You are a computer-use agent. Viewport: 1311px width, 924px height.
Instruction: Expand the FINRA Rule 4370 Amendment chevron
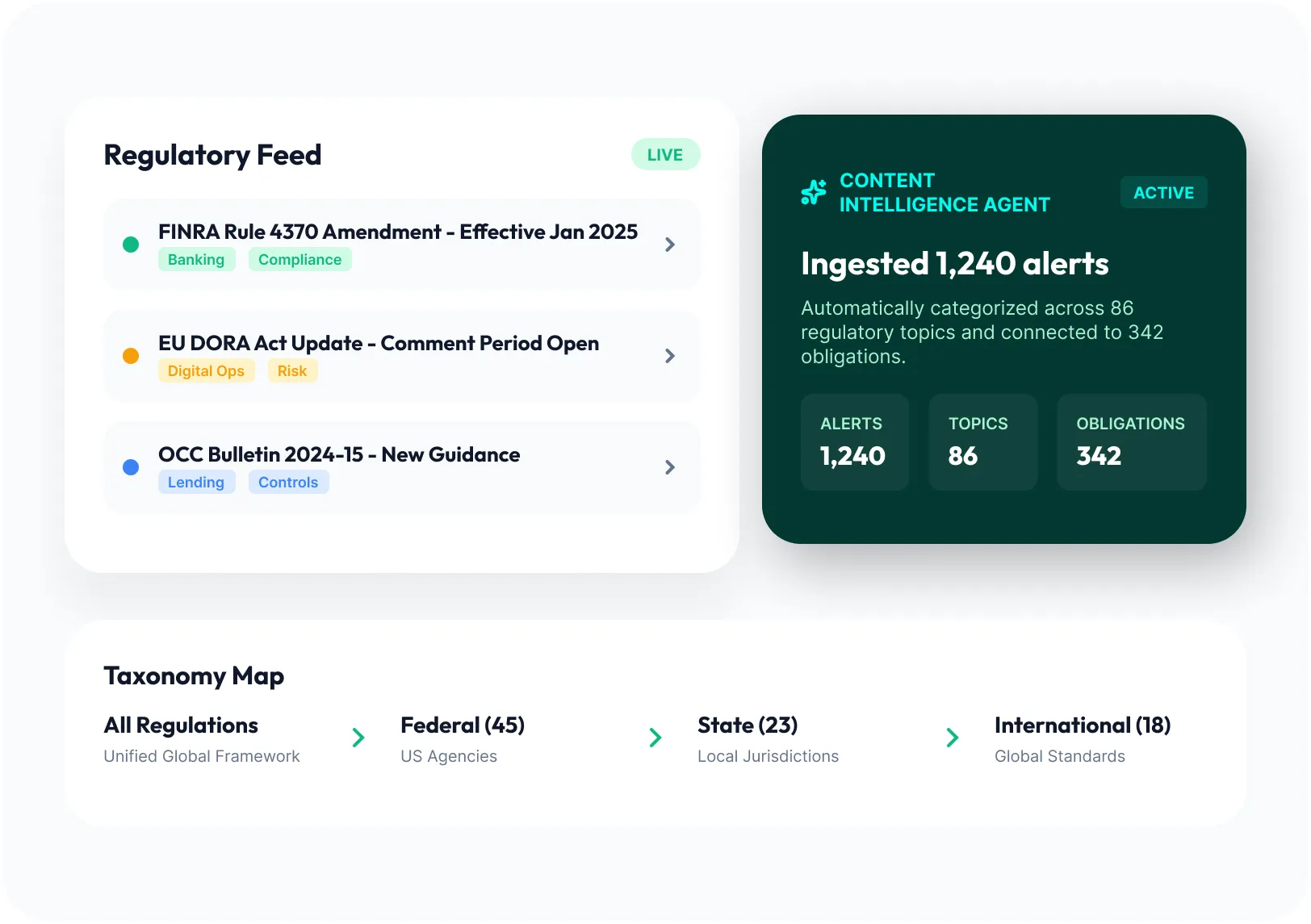(670, 245)
